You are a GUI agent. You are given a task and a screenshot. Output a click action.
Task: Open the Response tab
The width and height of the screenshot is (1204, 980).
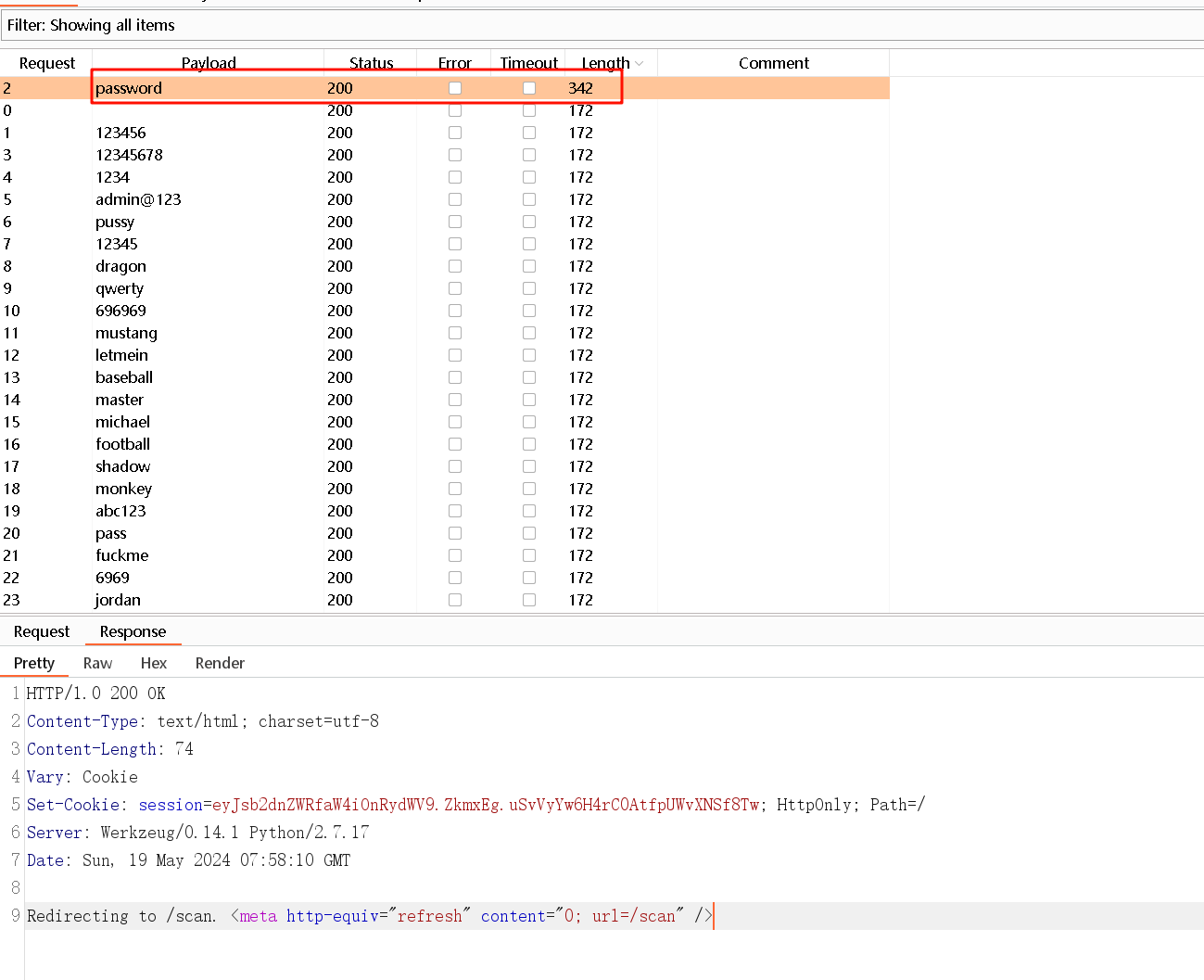133,631
